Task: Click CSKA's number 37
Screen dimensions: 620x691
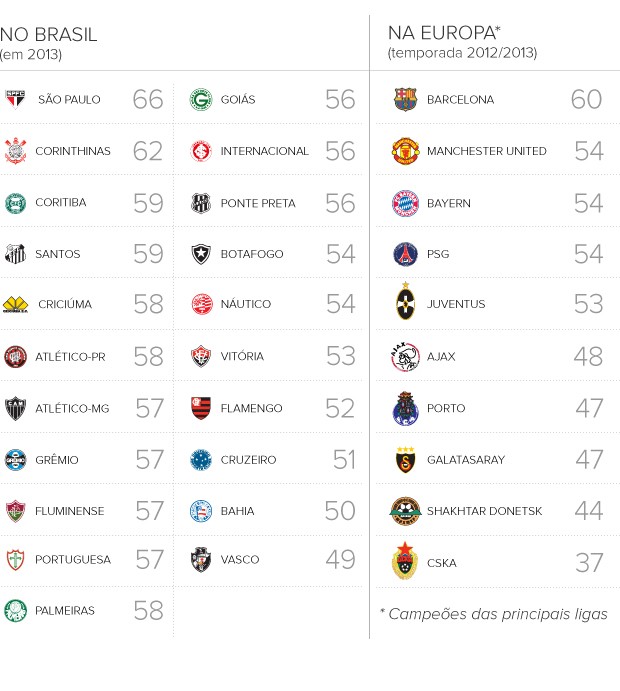Action: click(x=588, y=562)
